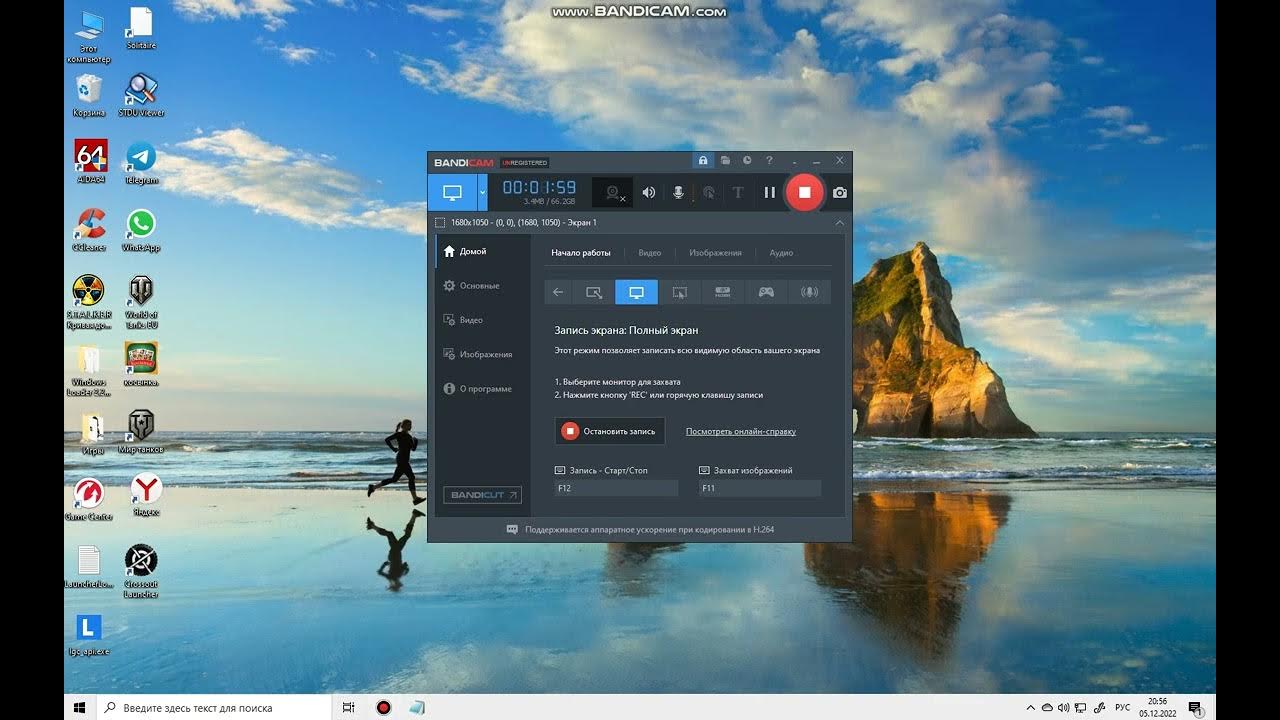Viewport: 1280px width, 720px height.
Task: Open the Яндекс browser desktop icon
Action: 146,495
